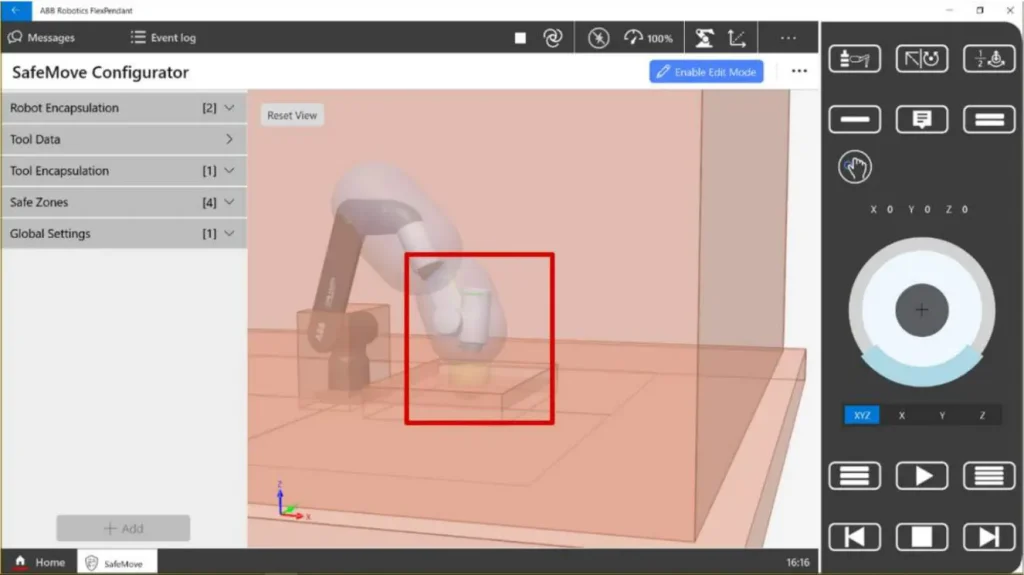
Task: Click the SafeMove Configurator title
Action: [x=100, y=72]
